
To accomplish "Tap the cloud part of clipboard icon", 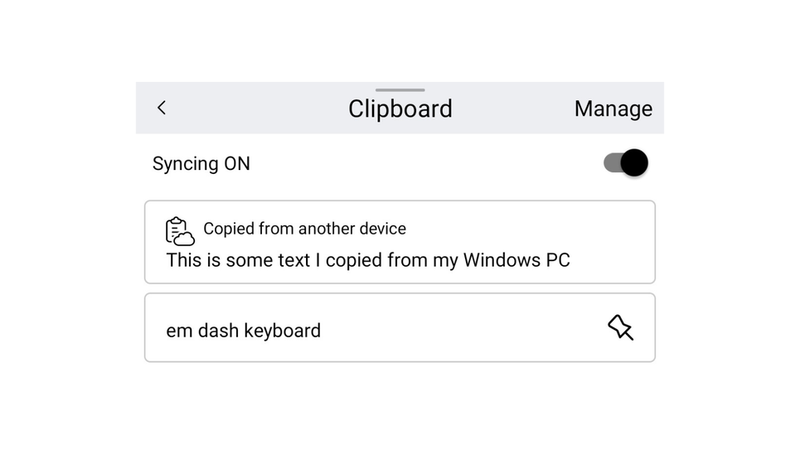I will (184, 238).
